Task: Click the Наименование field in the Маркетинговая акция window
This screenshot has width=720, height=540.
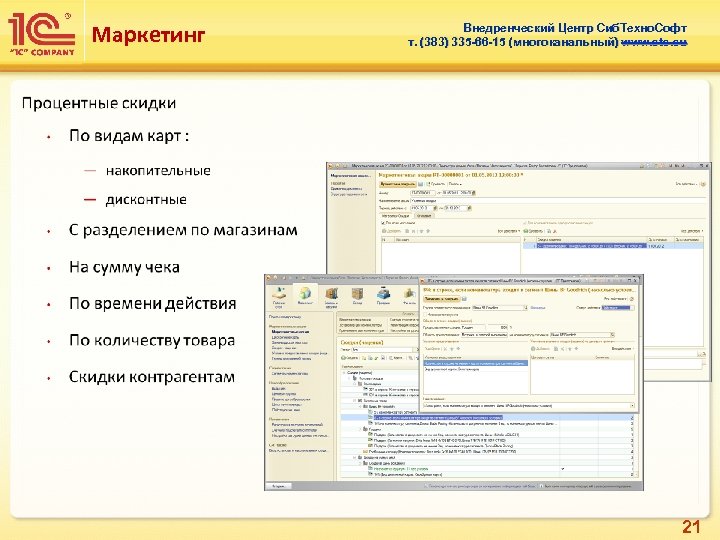Action: [x=557, y=200]
